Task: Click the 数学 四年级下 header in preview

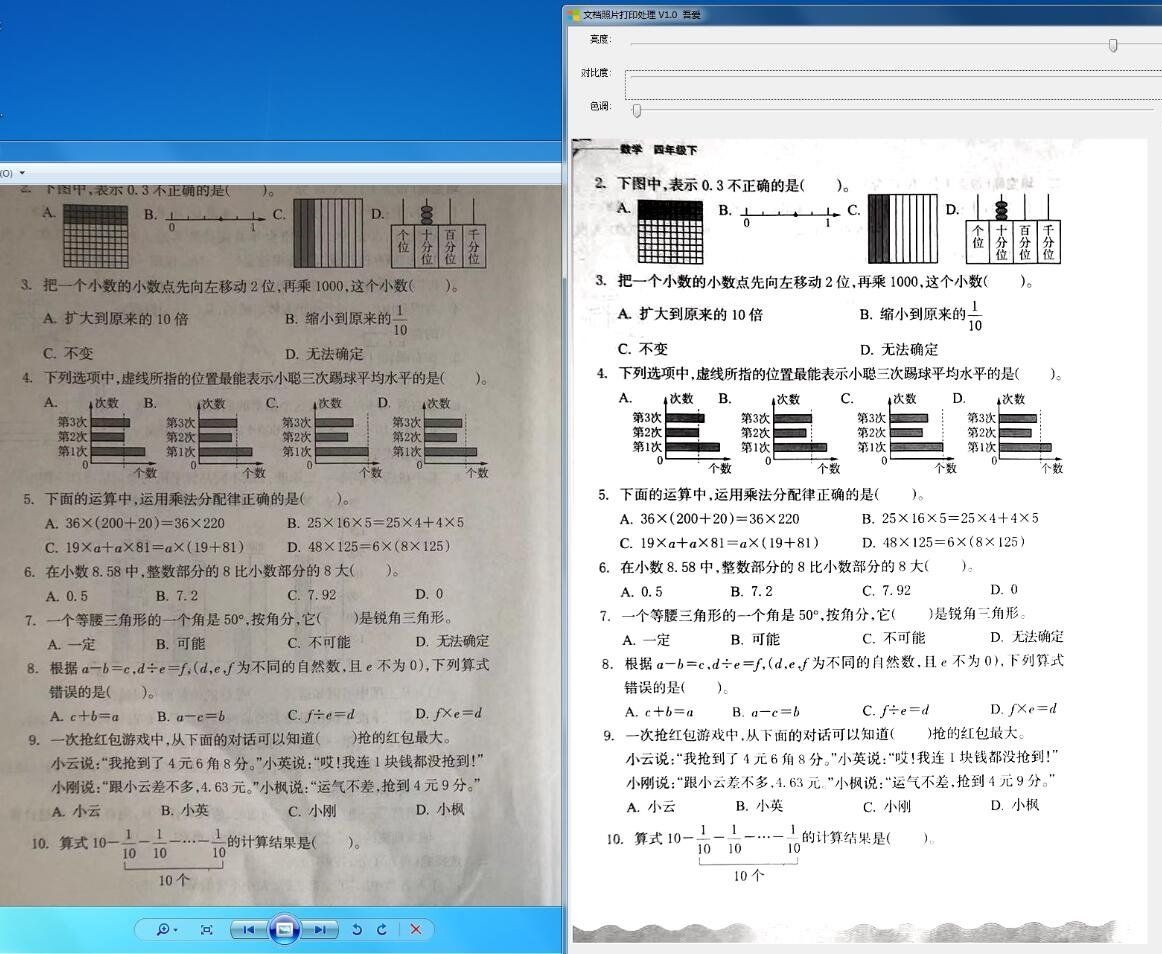Action: click(x=658, y=150)
